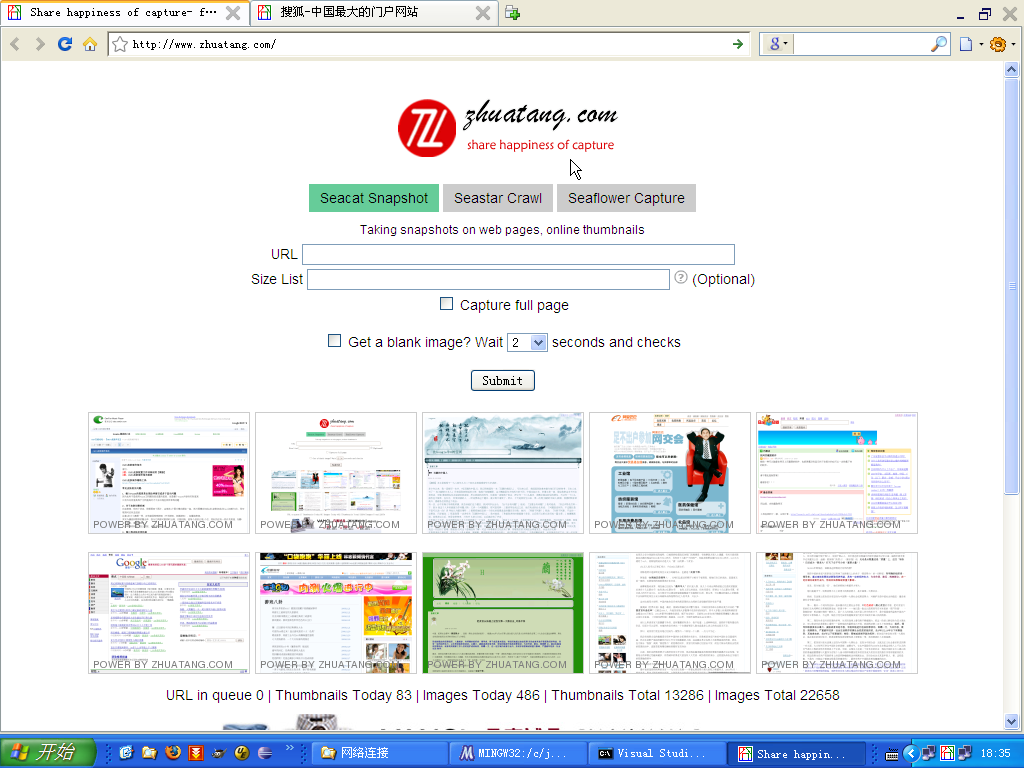The image size is (1024, 768).
Task: Click the red download arrow quick launch icon
Action: pos(196,752)
